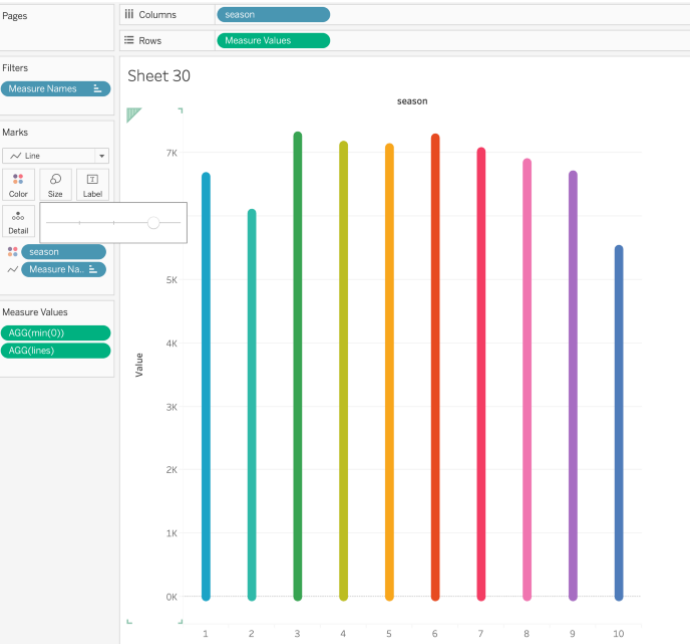Select season pill on Columns shelf
This screenshot has width=690, height=644.
click(x=273, y=15)
